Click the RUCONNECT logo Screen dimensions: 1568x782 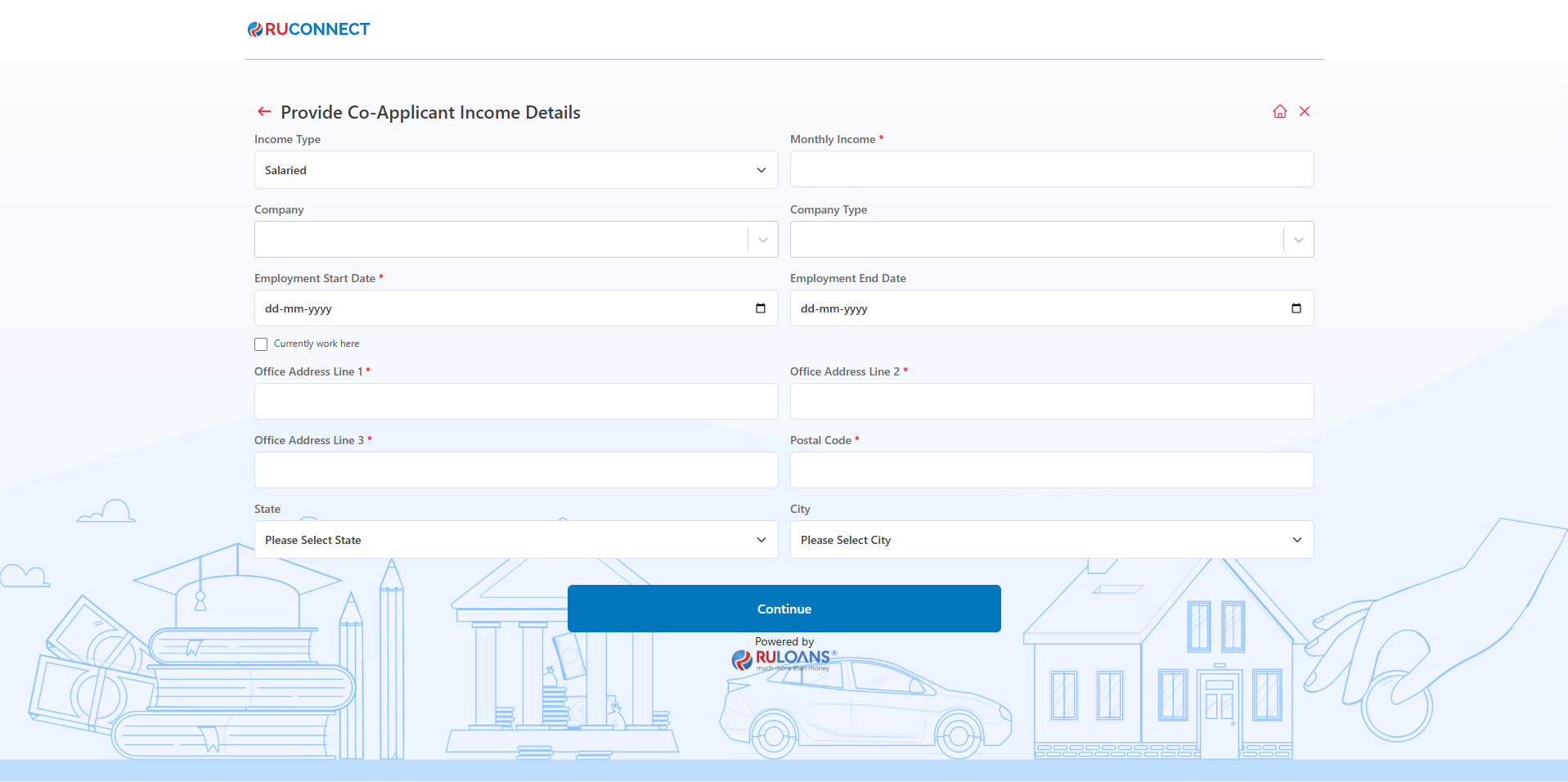[x=309, y=29]
